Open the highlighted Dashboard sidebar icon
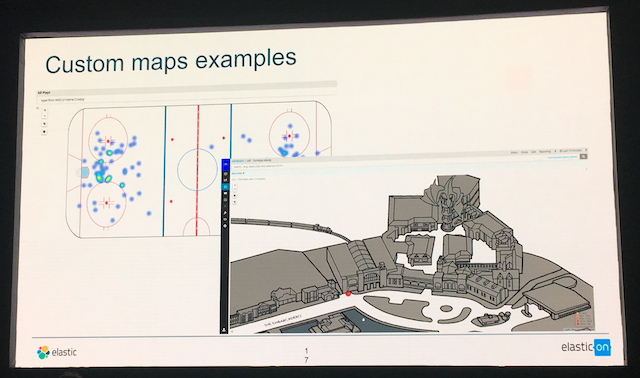This screenshot has height=378, width=640. [x=225, y=187]
